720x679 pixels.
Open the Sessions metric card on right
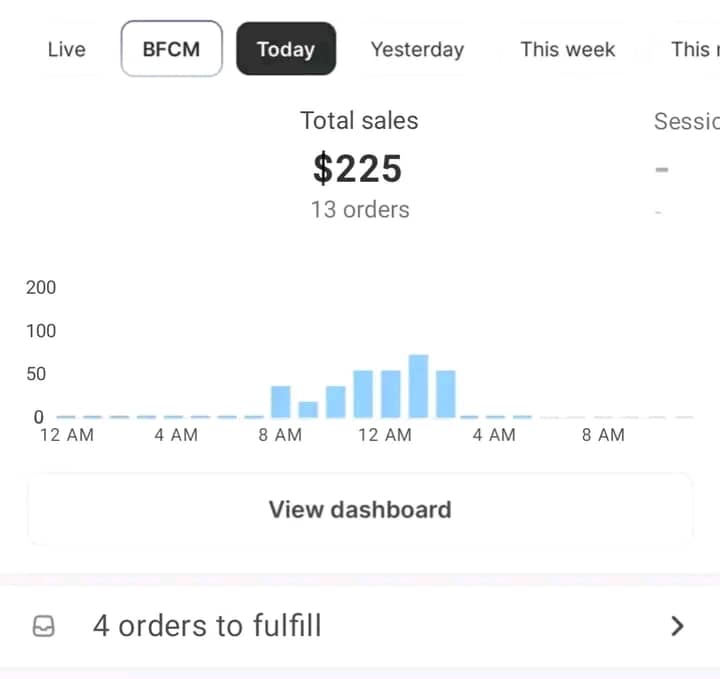point(686,165)
